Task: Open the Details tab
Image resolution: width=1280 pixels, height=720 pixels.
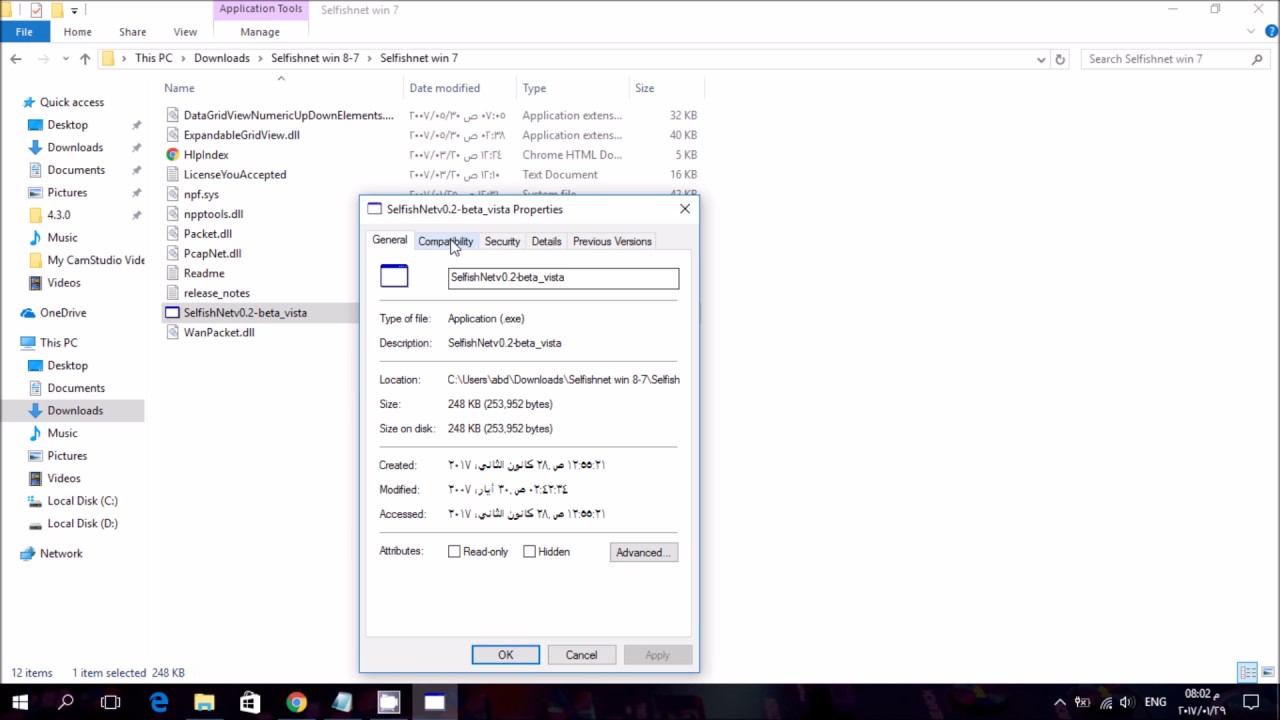Action: (x=546, y=241)
